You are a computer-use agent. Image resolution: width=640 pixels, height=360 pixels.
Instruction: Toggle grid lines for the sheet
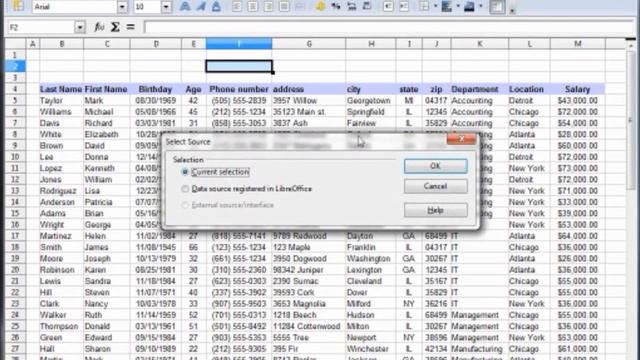click(497, 7)
